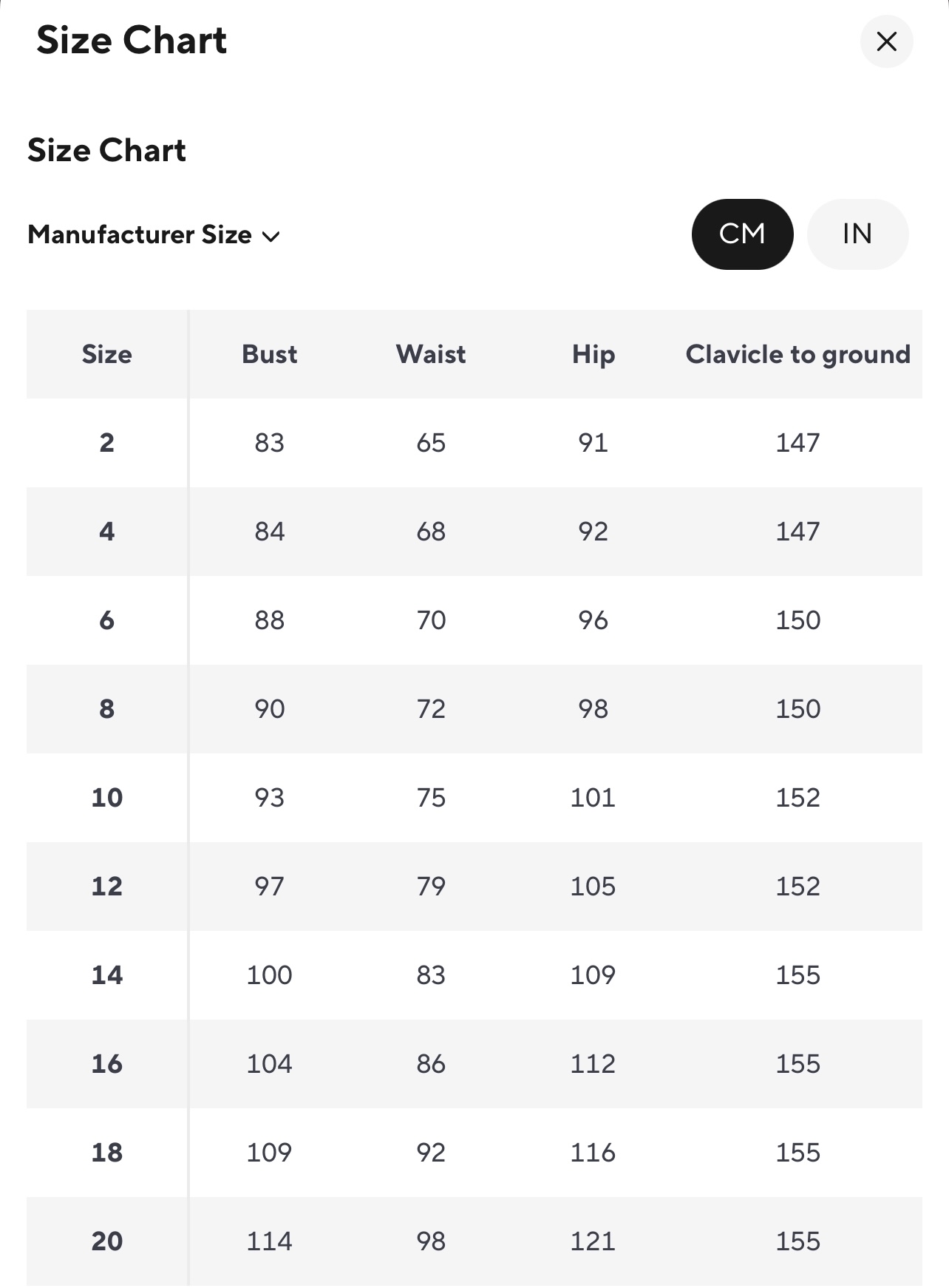
Task: Switch measurements to IN (inches)
Action: tap(857, 234)
